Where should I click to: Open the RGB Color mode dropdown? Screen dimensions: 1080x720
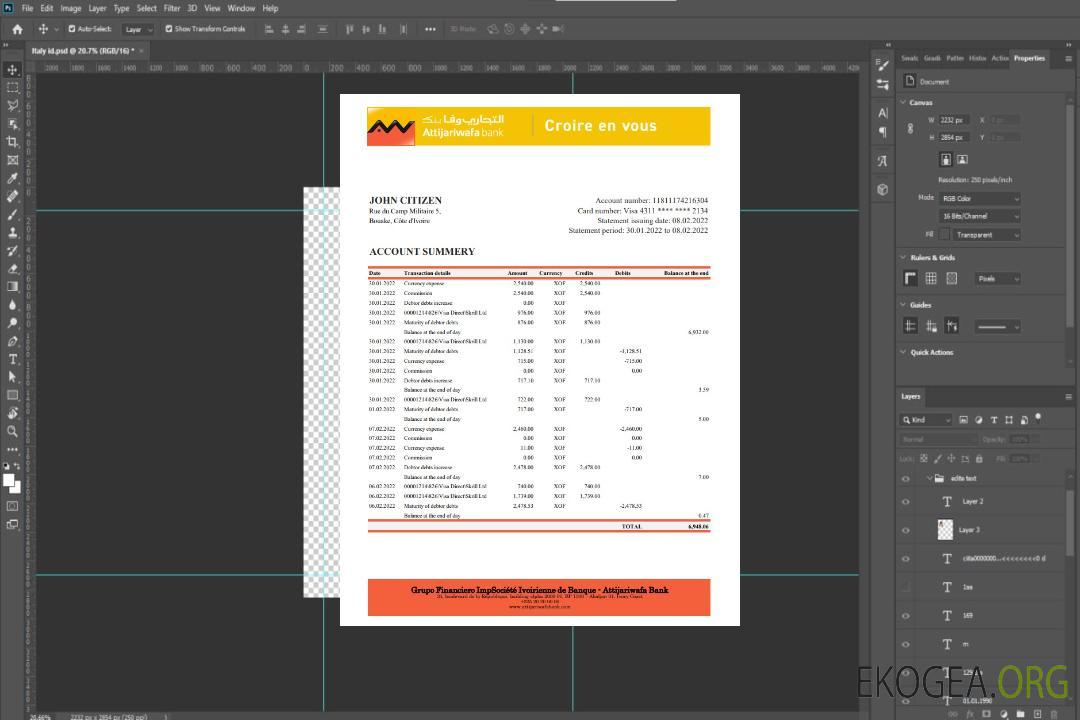[x=979, y=198]
